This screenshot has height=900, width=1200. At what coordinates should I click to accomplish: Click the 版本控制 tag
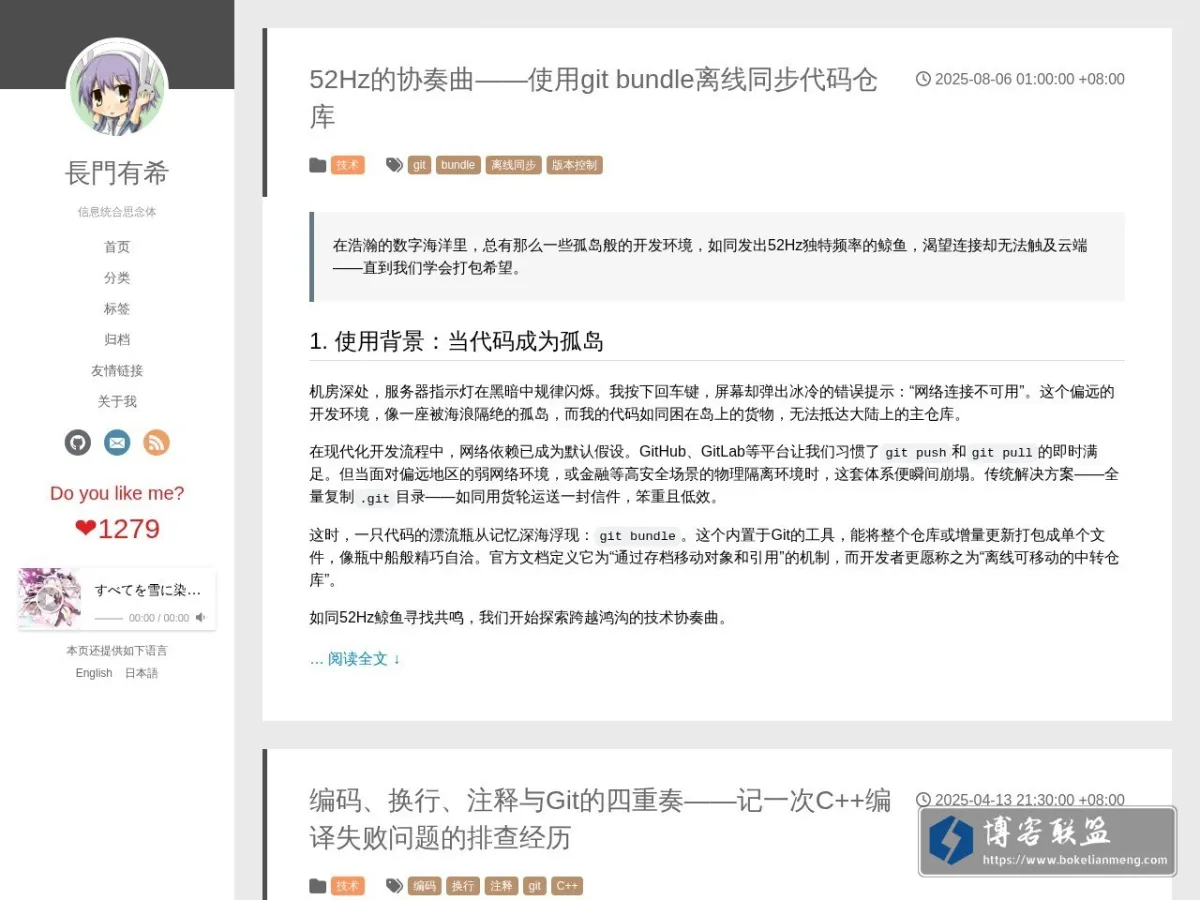(574, 165)
